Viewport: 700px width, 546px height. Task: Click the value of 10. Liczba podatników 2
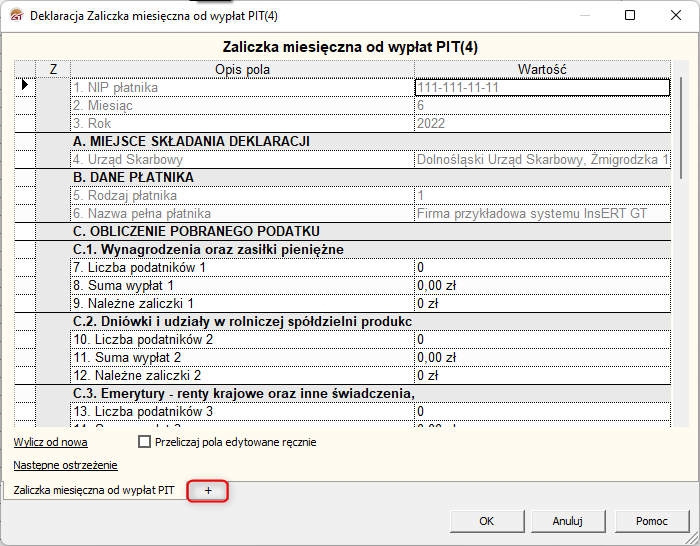(x=542, y=339)
